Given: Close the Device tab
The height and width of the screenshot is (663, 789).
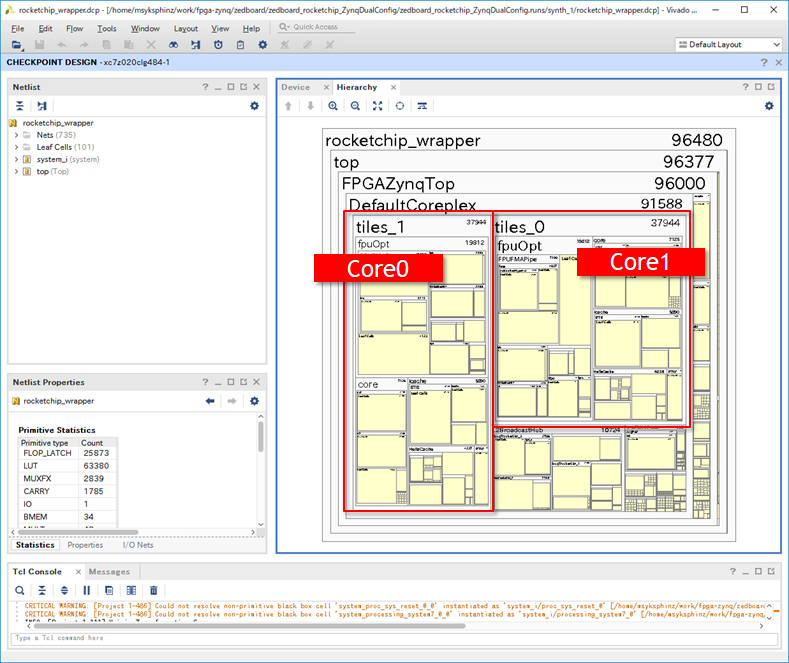Looking at the screenshot, I should (x=326, y=87).
